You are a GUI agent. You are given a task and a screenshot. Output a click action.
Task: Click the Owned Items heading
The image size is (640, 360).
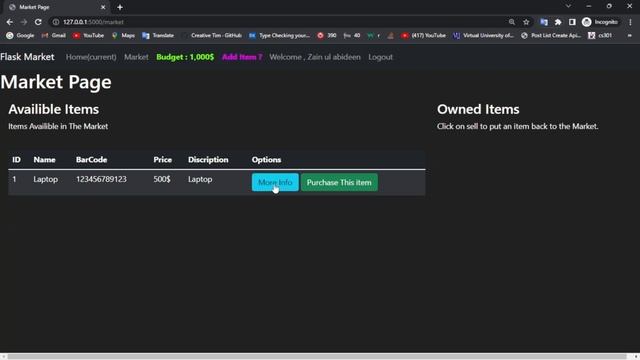478,109
